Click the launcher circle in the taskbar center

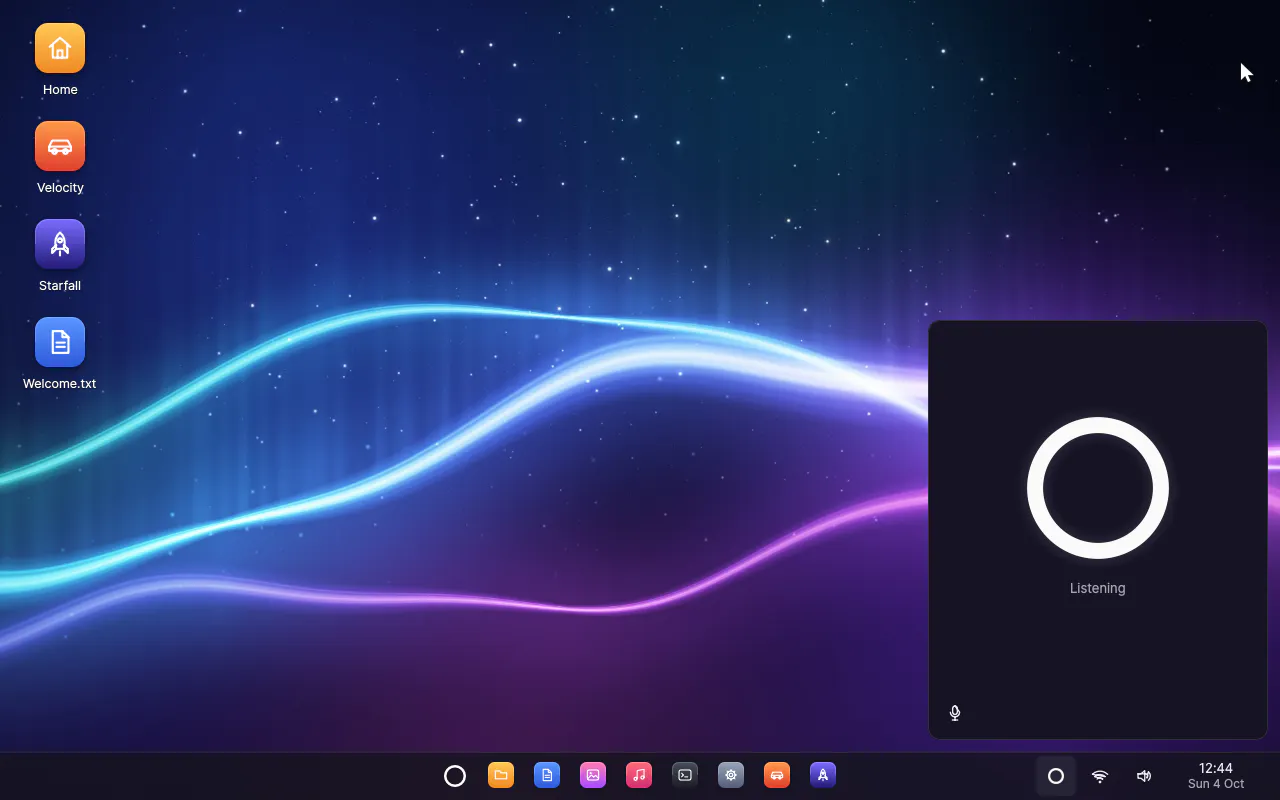click(455, 776)
